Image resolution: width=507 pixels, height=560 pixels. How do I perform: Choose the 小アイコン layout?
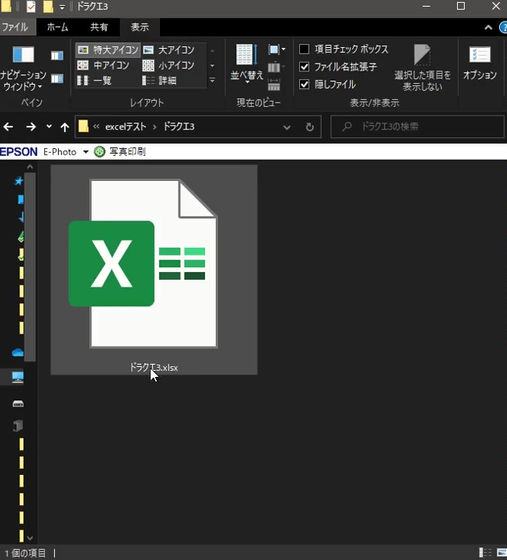click(x=169, y=65)
